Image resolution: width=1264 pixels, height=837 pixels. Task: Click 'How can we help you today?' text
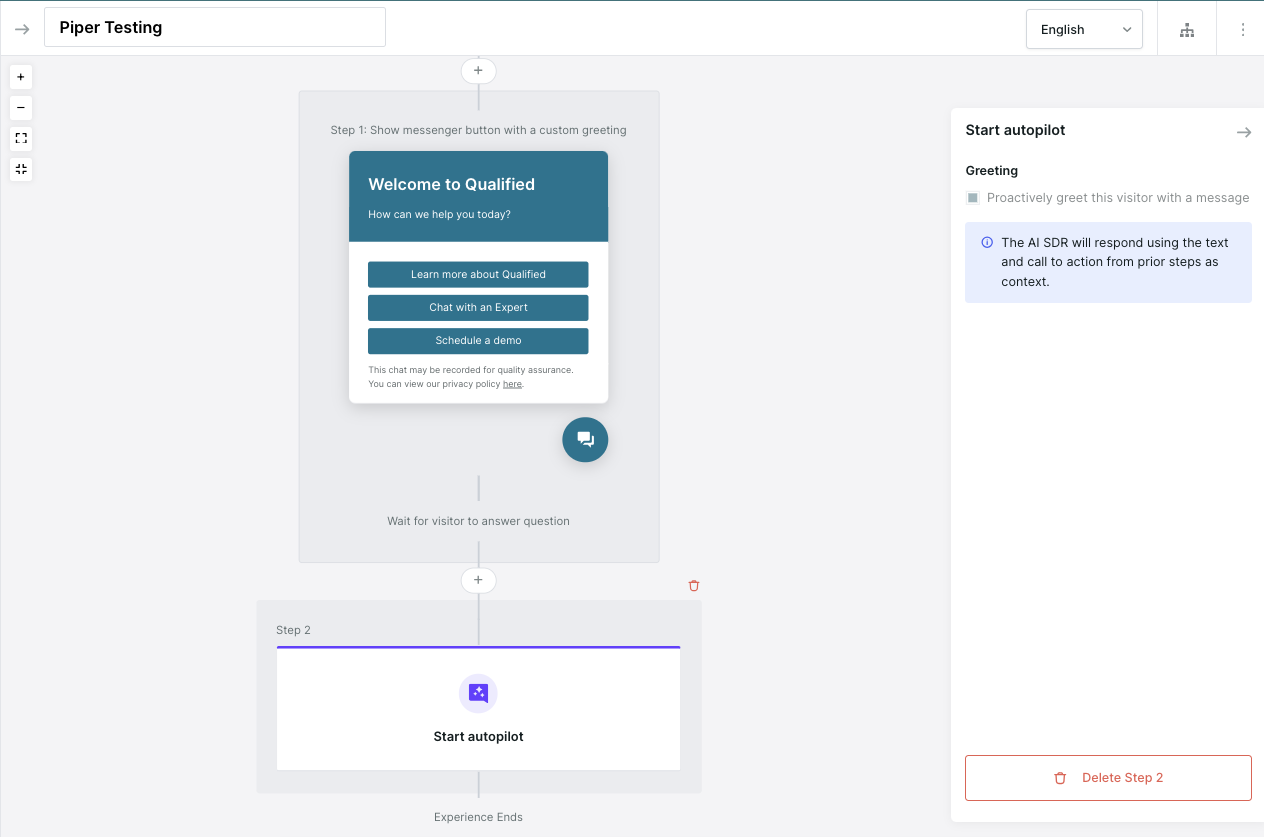[439, 214]
